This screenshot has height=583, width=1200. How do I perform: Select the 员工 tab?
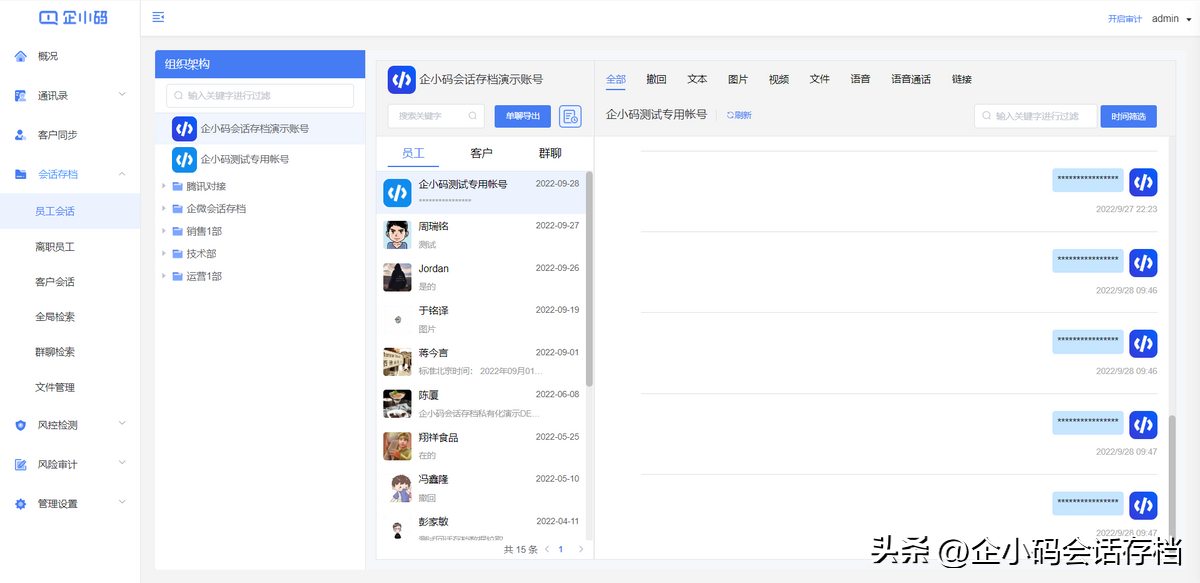pos(413,153)
